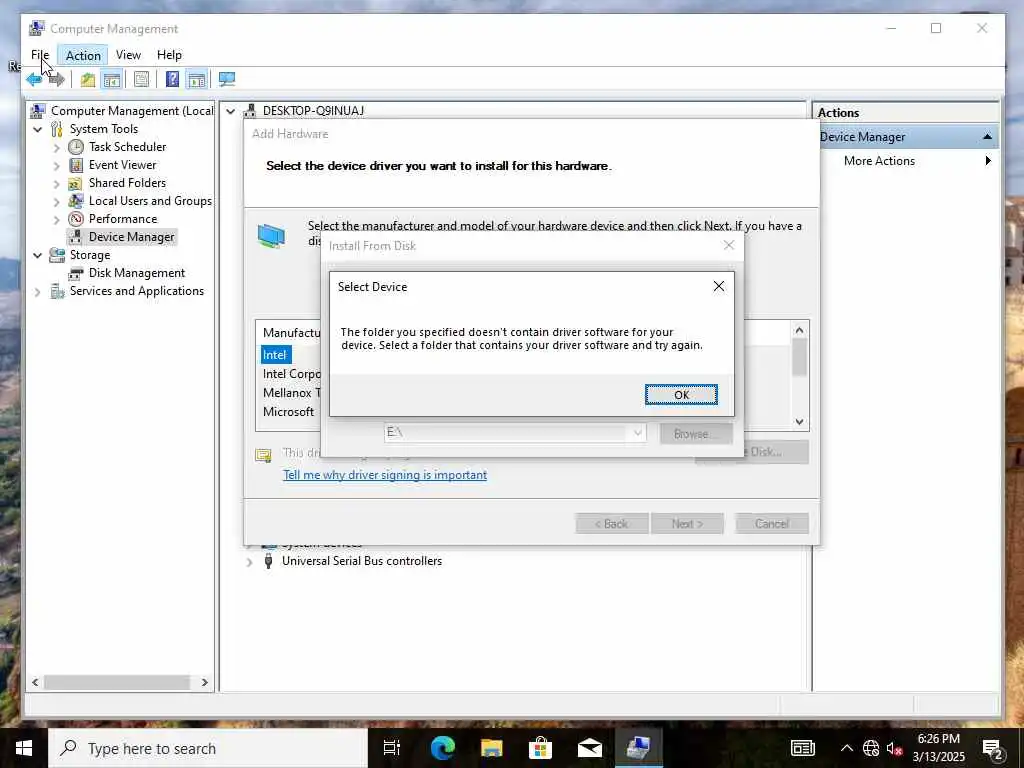Open Windows Start menu
Image resolution: width=1024 pixels, height=768 pixels.
click(x=24, y=748)
